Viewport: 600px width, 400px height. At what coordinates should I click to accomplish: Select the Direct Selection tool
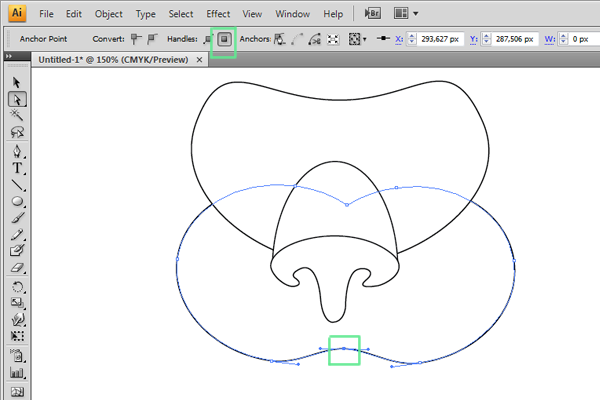pos(17,99)
